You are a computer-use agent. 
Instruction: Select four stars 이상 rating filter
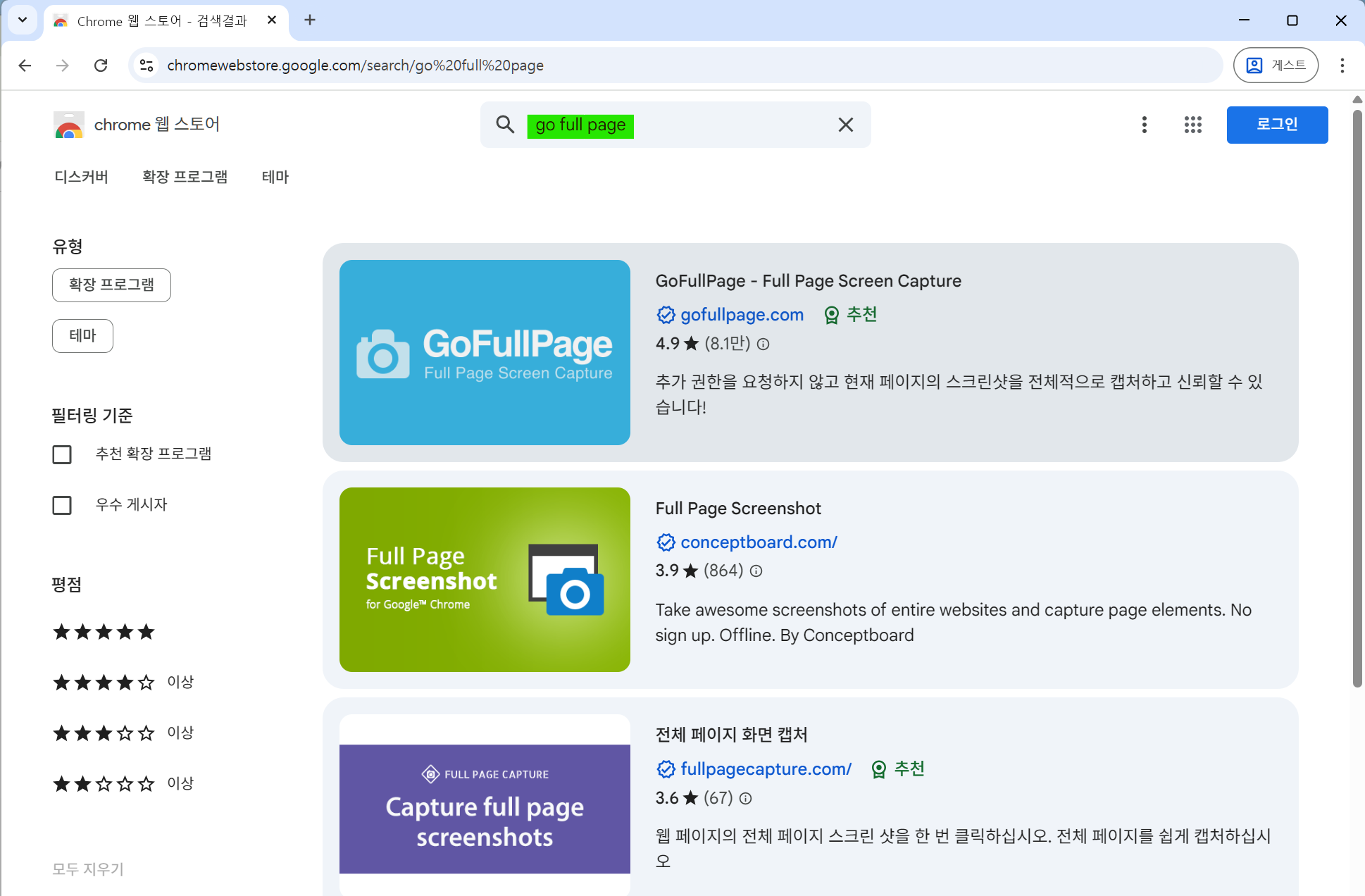tap(104, 682)
